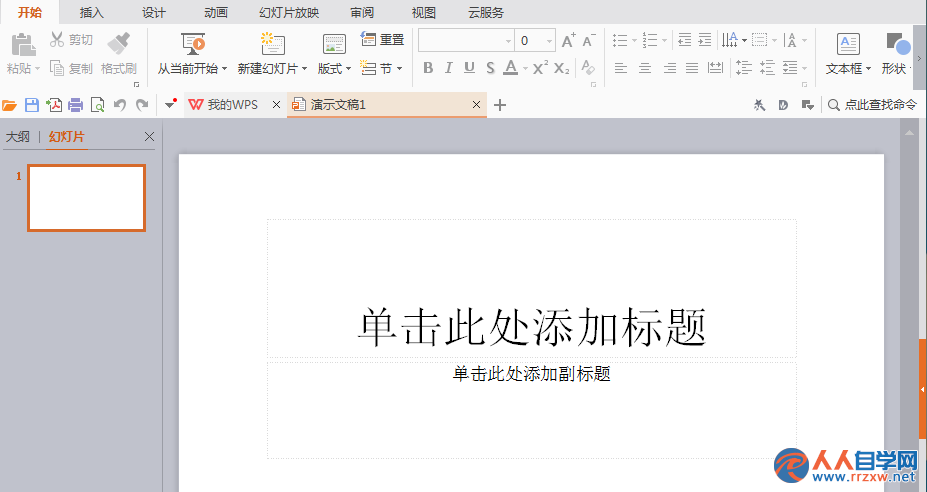Select the Format Painter (格式刷) brush

[119, 44]
